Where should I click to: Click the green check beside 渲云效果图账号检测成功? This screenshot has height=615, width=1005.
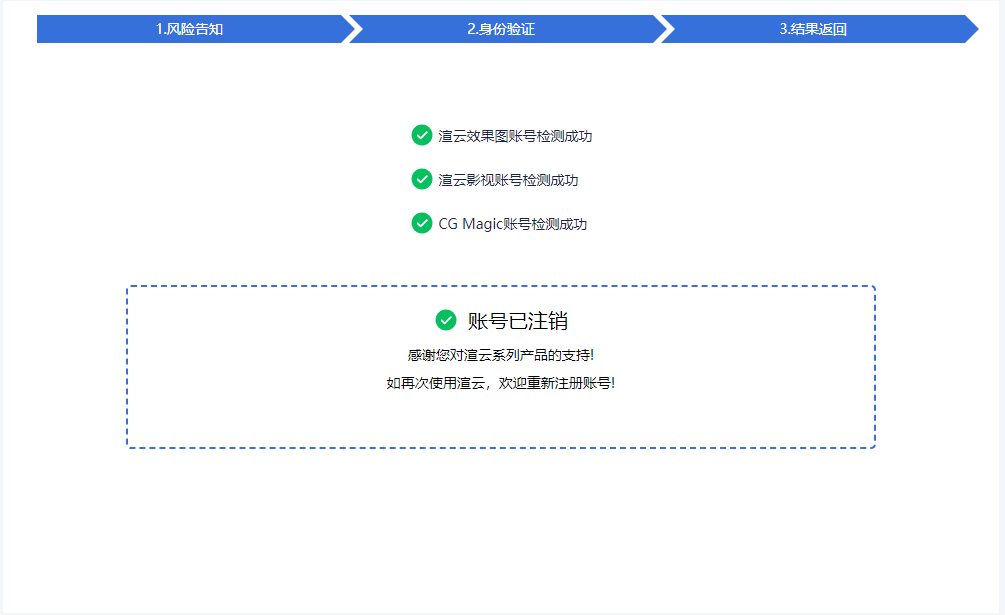click(x=421, y=135)
